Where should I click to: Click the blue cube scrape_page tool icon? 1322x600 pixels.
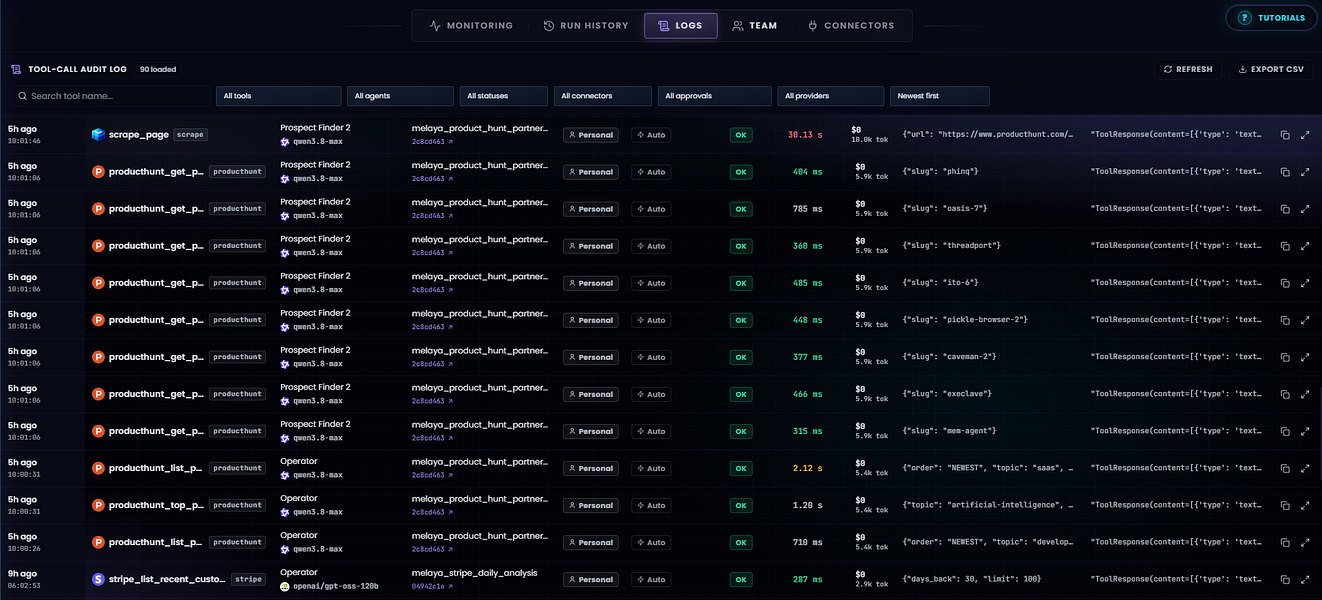[98, 134]
